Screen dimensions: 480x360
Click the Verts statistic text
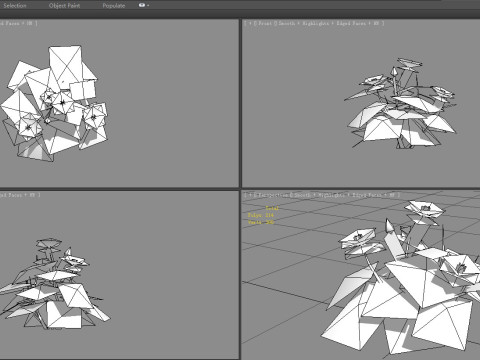(x=261, y=222)
